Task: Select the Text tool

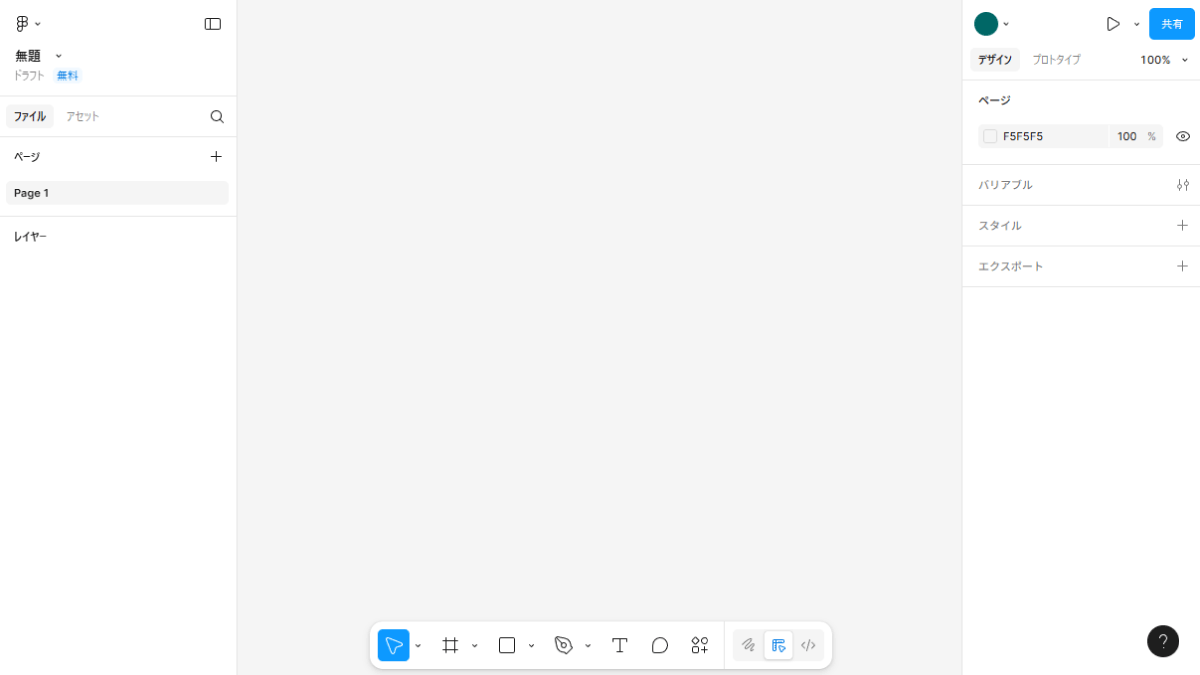Action: coord(620,645)
